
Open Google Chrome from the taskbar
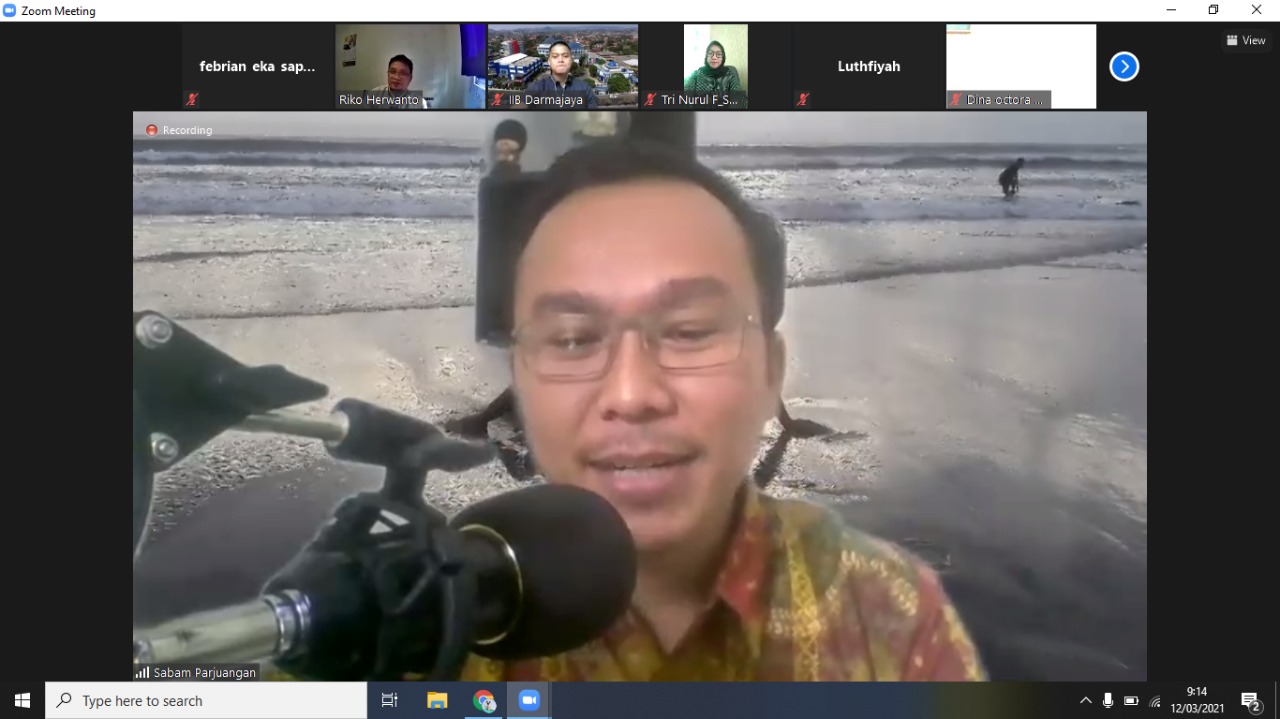(484, 701)
